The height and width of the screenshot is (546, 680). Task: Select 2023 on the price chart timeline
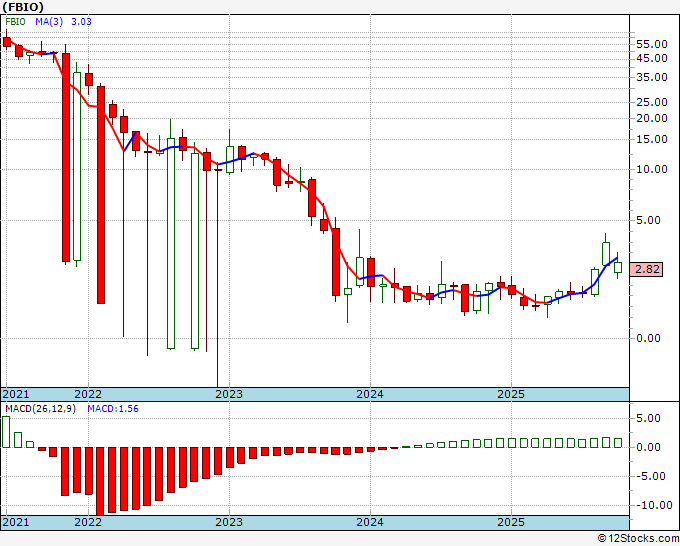point(229,394)
